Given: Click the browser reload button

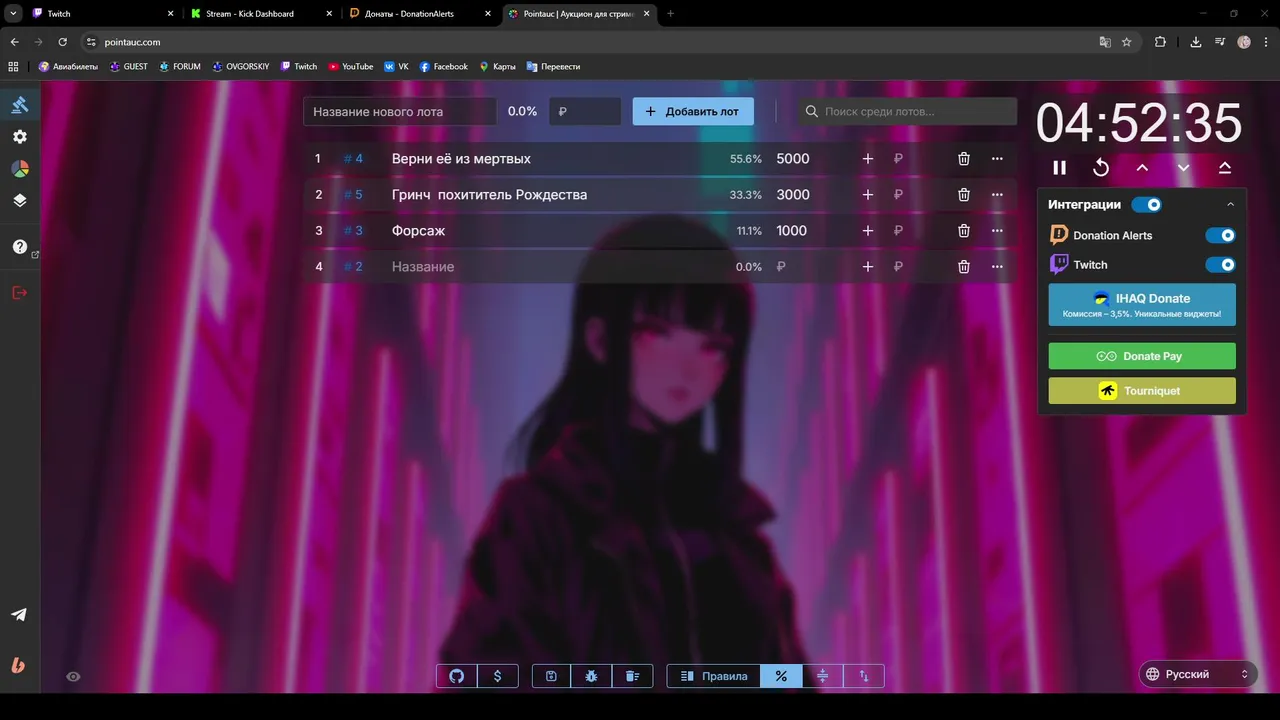Looking at the screenshot, I should (63, 42).
